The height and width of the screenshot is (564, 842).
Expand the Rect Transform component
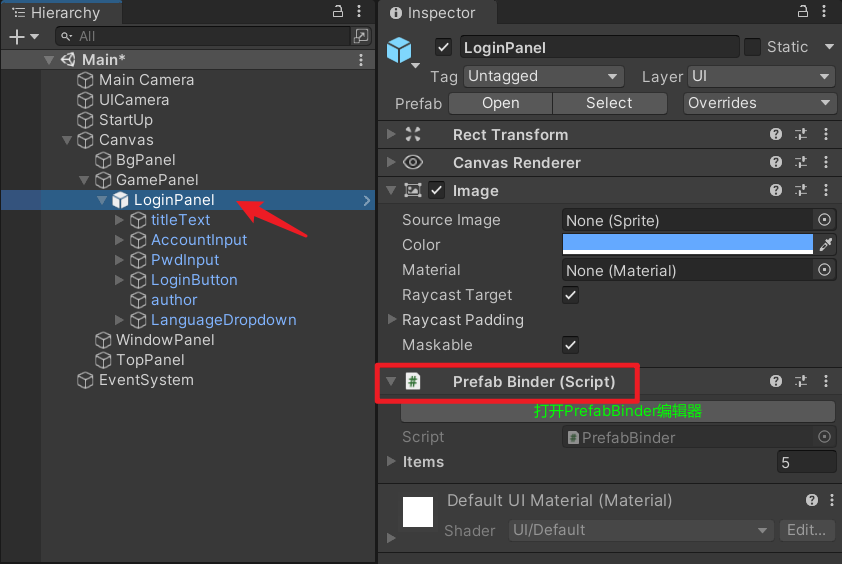(x=391, y=134)
